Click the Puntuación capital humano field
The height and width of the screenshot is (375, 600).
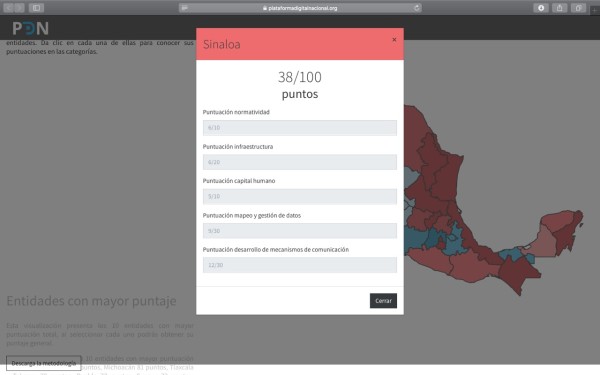pyautogui.click(x=300, y=196)
